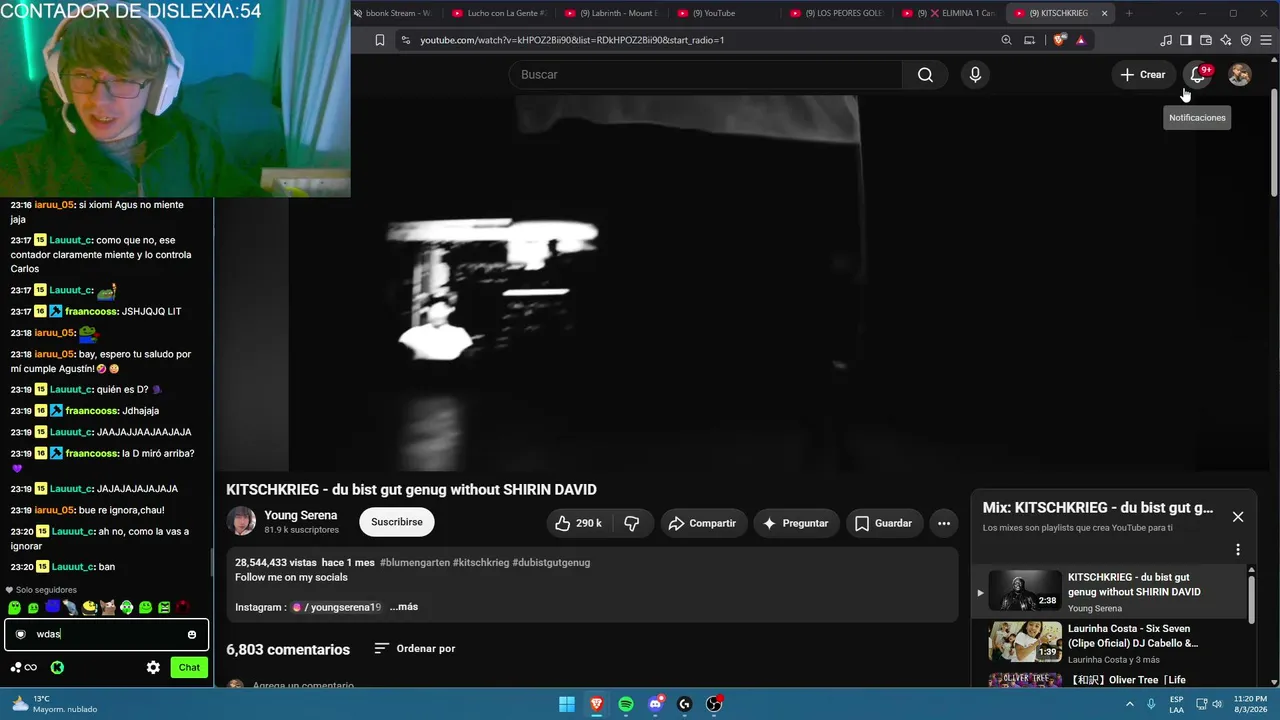Open the browser zoom magnifier in the address bar
Viewport: 1280px width, 720px height.
(1007, 40)
